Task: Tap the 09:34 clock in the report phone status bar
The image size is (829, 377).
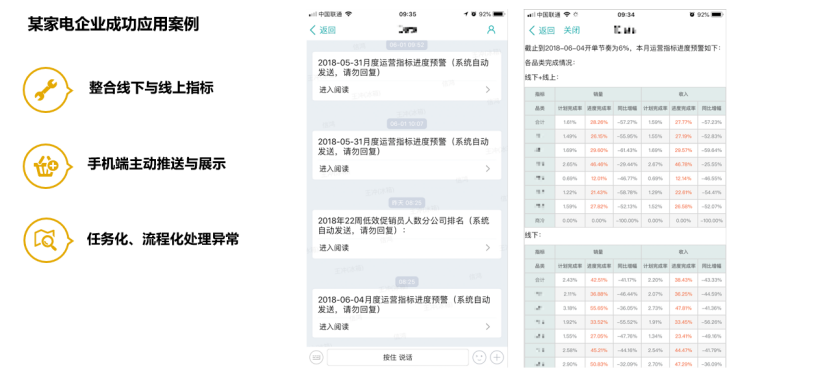Action: (625, 15)
